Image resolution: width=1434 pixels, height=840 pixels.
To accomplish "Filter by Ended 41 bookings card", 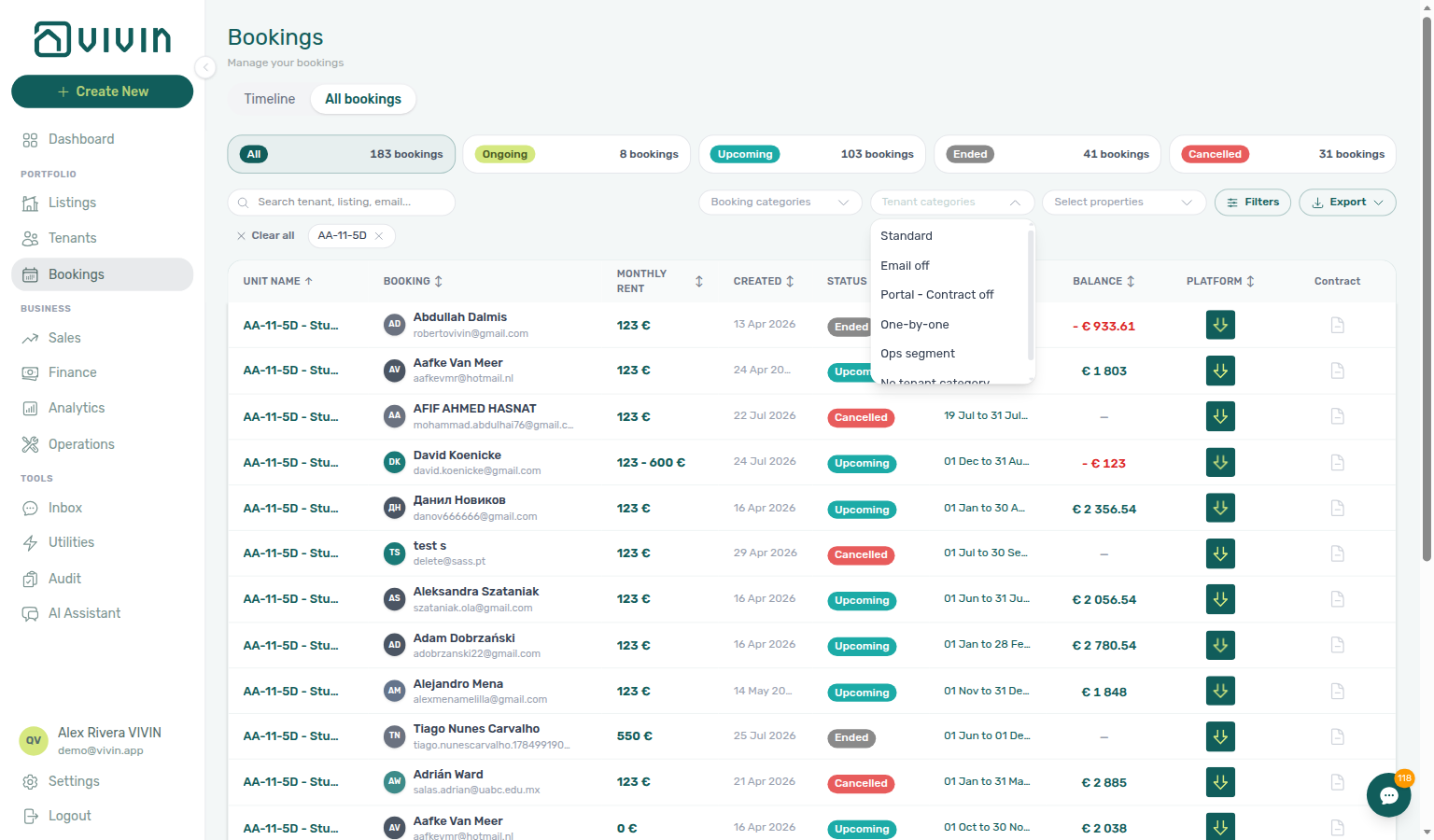I will [1047, 154].
